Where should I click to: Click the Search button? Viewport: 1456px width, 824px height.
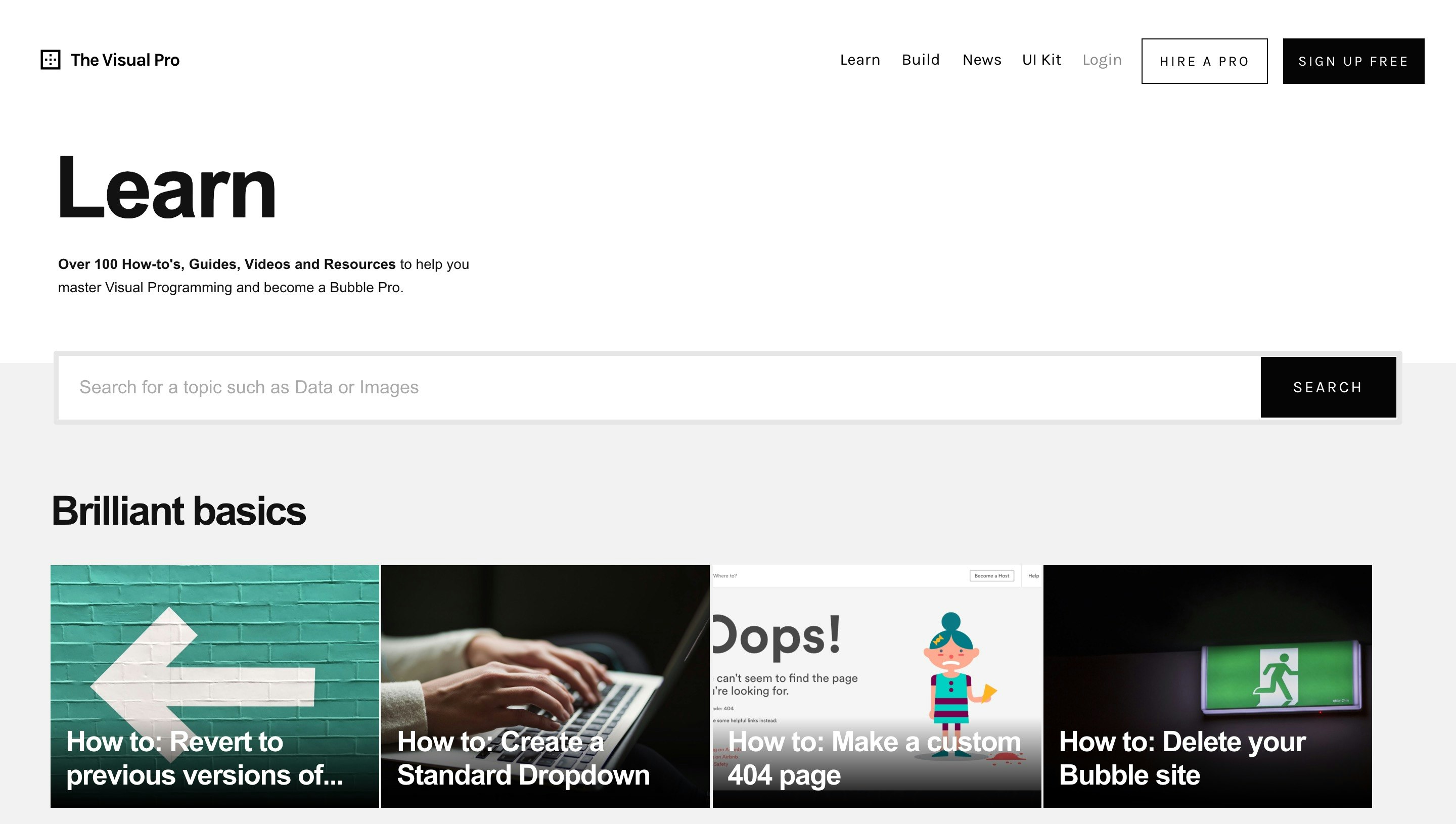pyautogui.click(x=1328, y=387)
